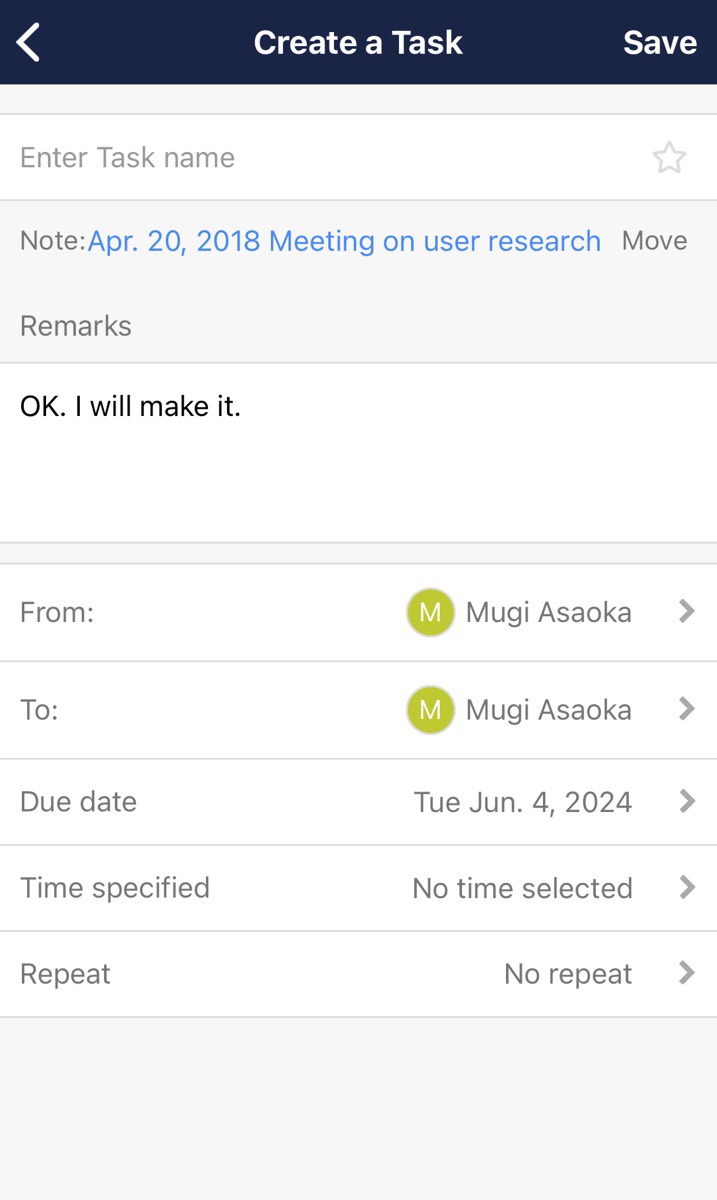Expand the To recipient chevron
The image size is (717, 1200).
[688, 710]
